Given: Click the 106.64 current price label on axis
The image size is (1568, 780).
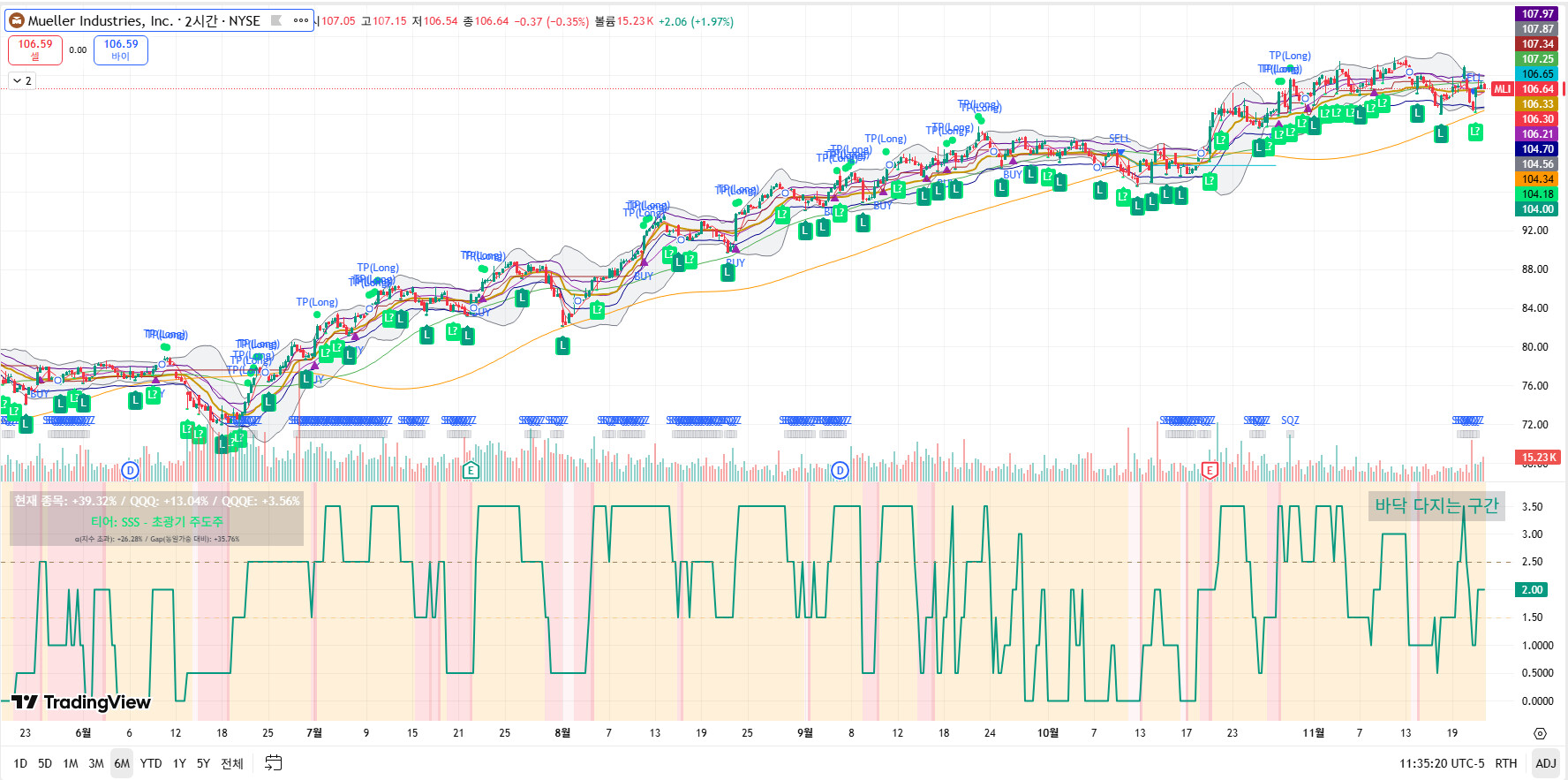Looking at the screenshot, I should (1537, 89).
